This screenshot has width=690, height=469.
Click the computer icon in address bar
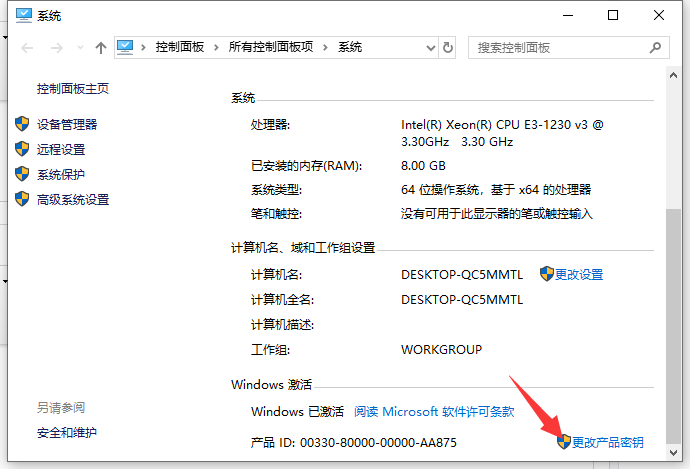click(126, 47)
